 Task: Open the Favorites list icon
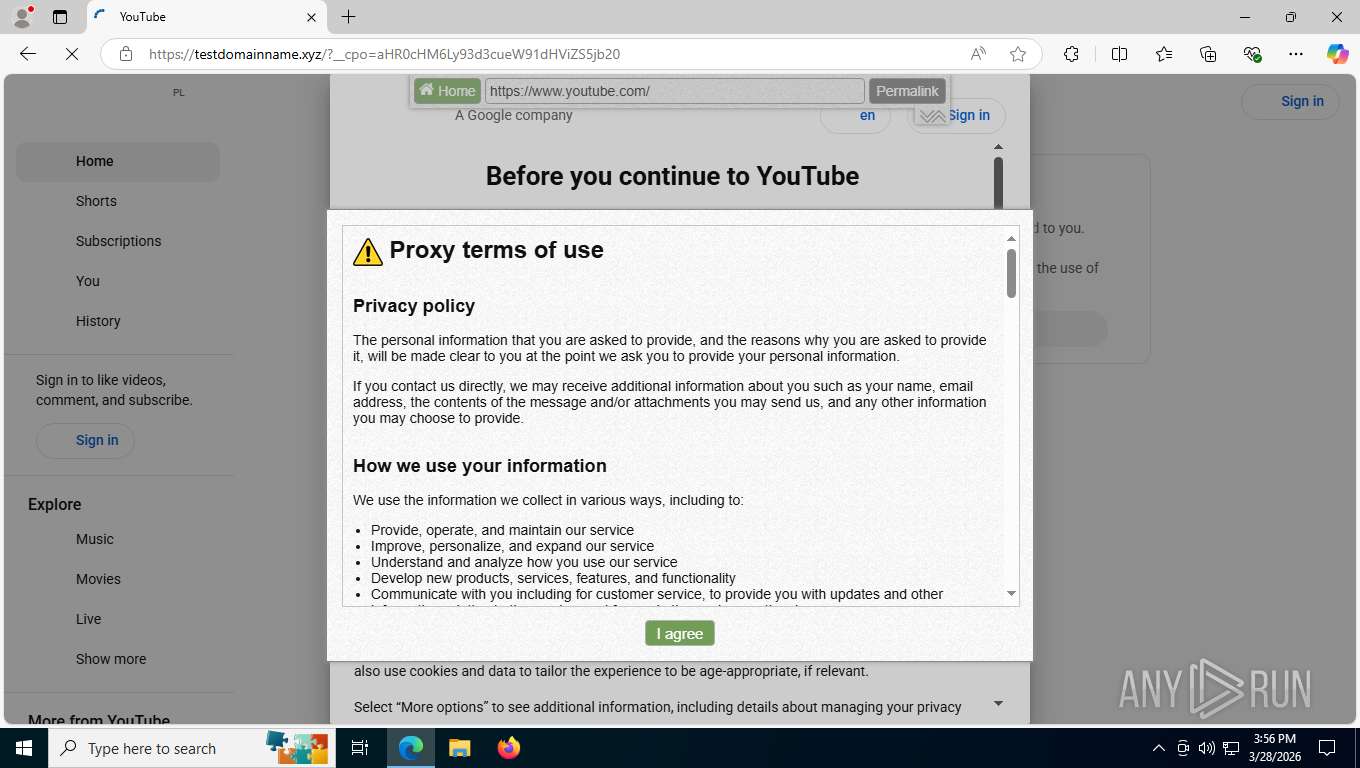click(x=1164, y=54)
